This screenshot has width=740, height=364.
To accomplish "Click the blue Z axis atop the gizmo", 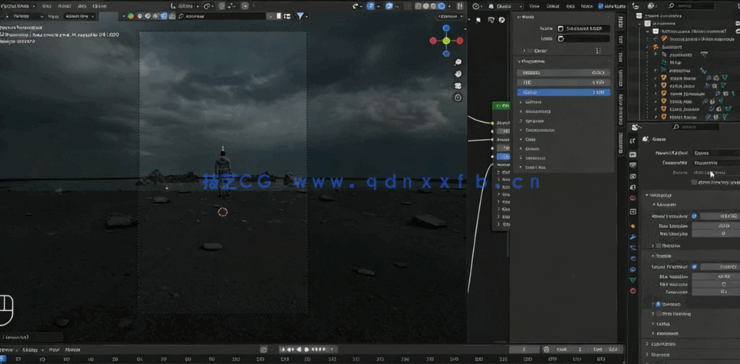I will pyautogui.click(x=446, y=28).
